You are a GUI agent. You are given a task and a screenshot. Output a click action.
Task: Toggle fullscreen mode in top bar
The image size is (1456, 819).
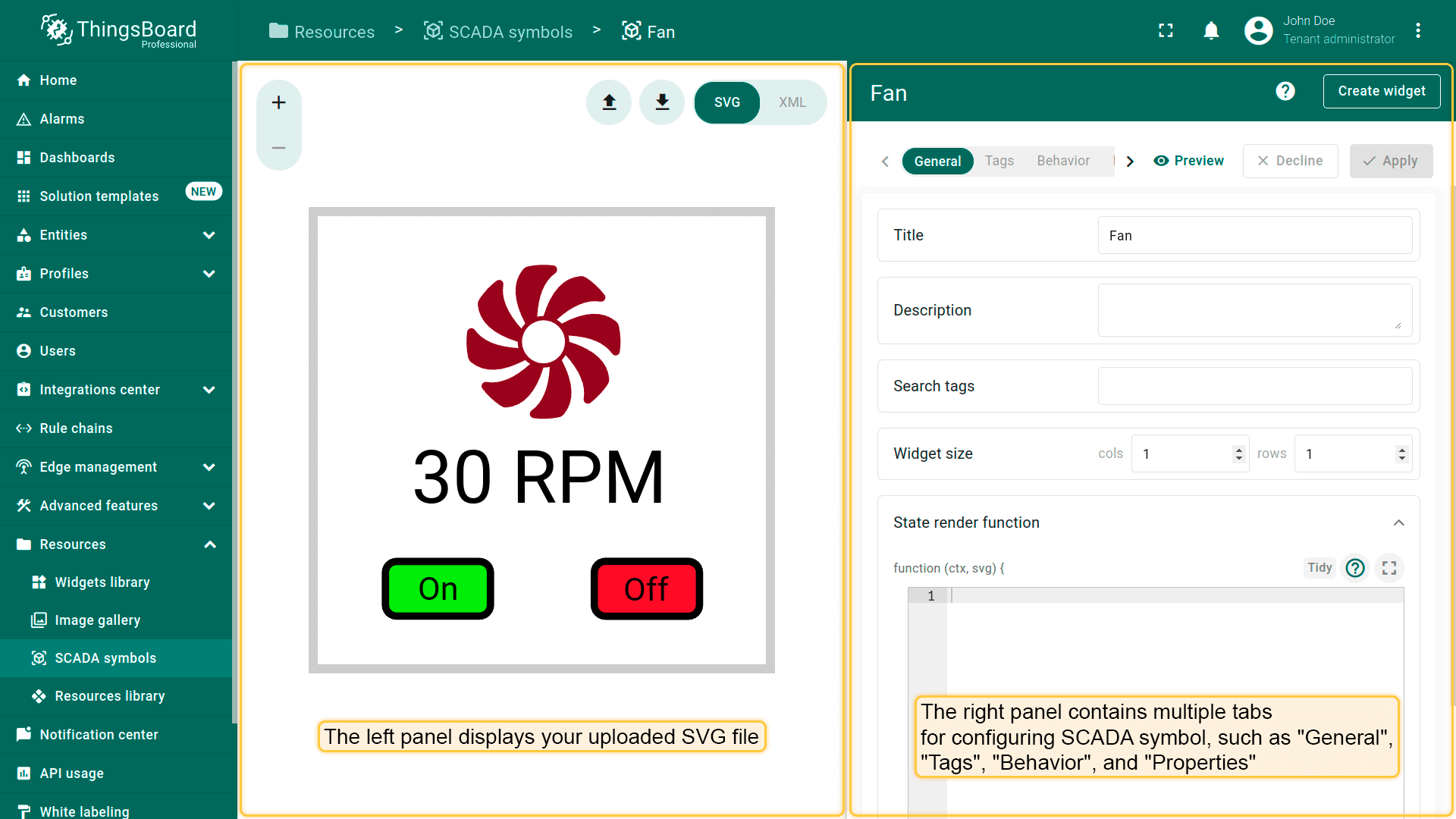(1166, 30)
